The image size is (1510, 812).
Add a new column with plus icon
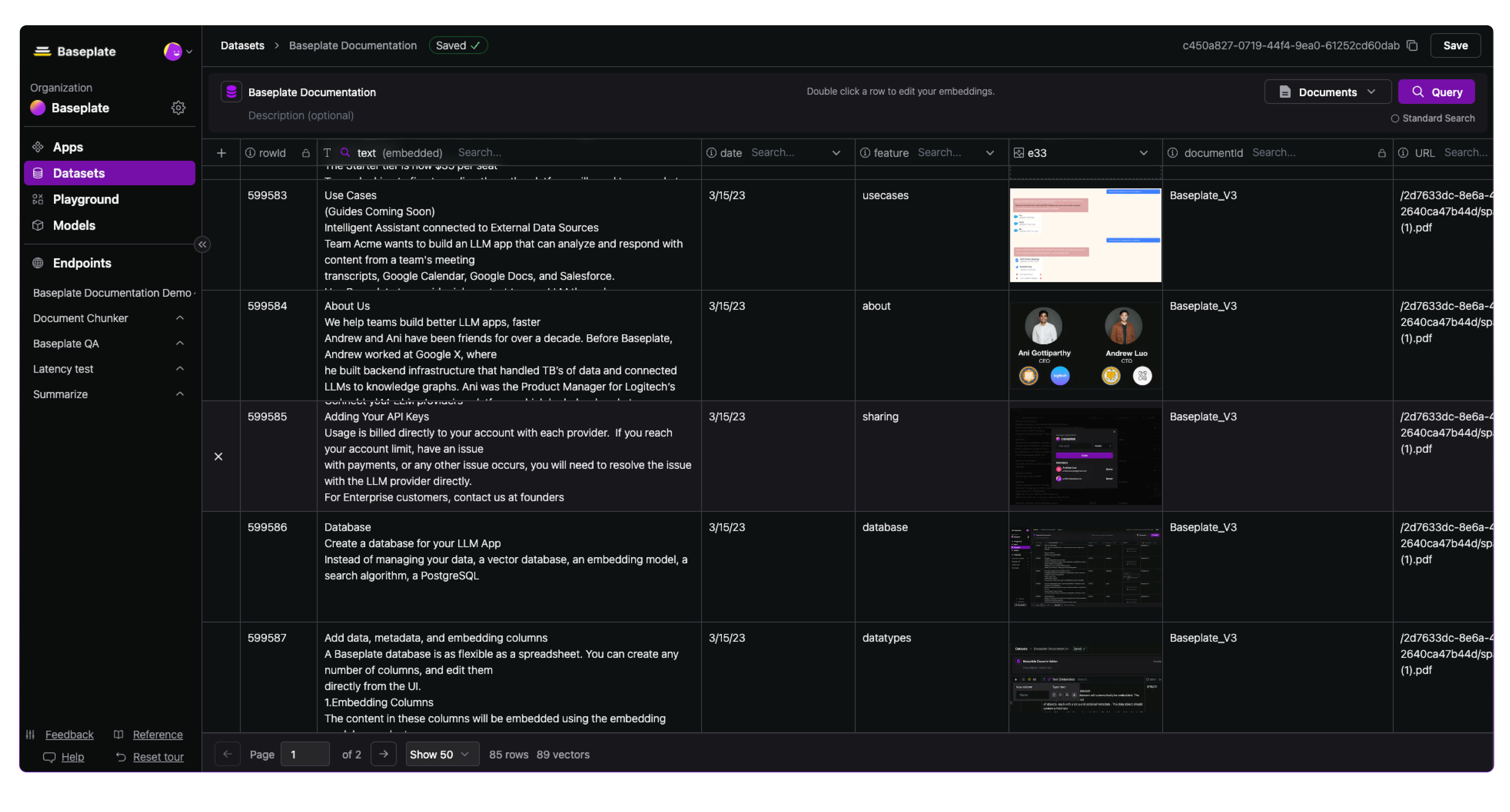pos(221,153)
